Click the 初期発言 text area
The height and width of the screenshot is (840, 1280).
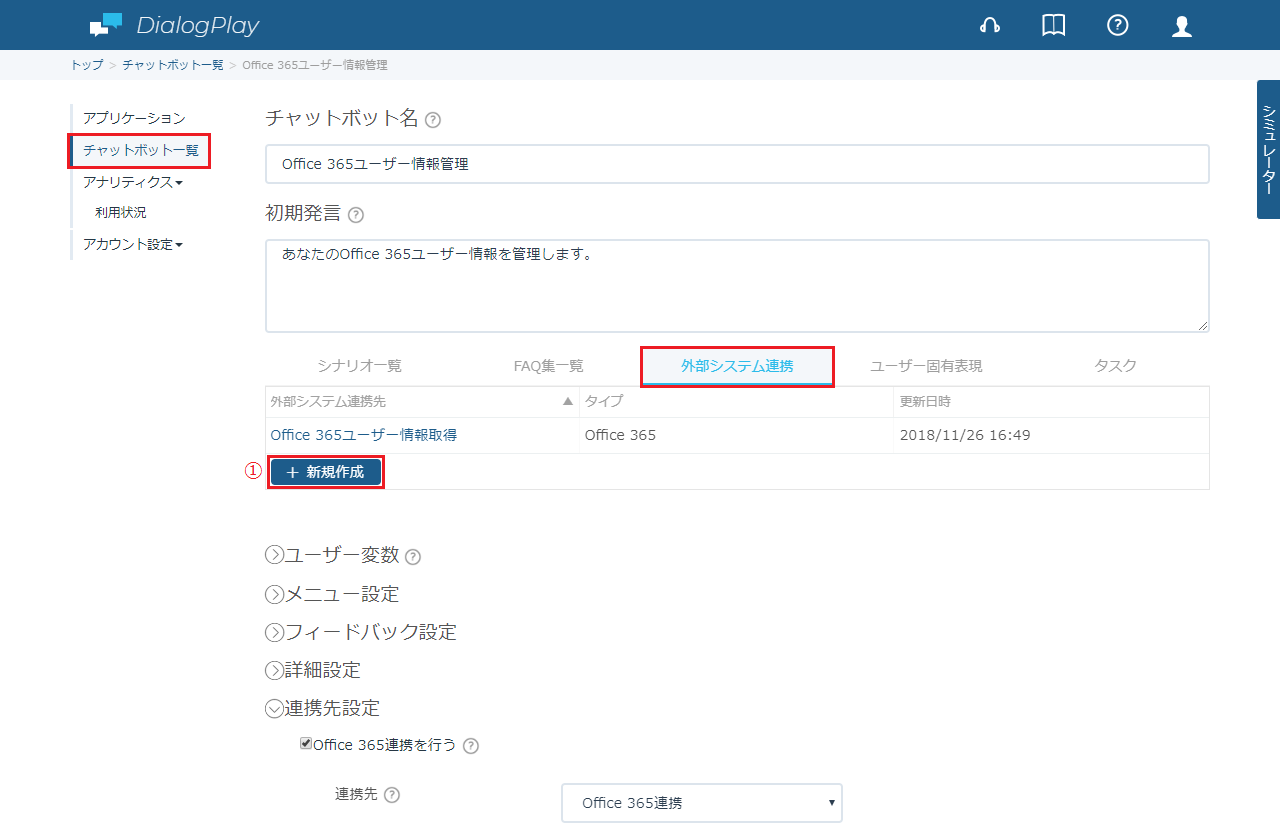click(737, 285)
